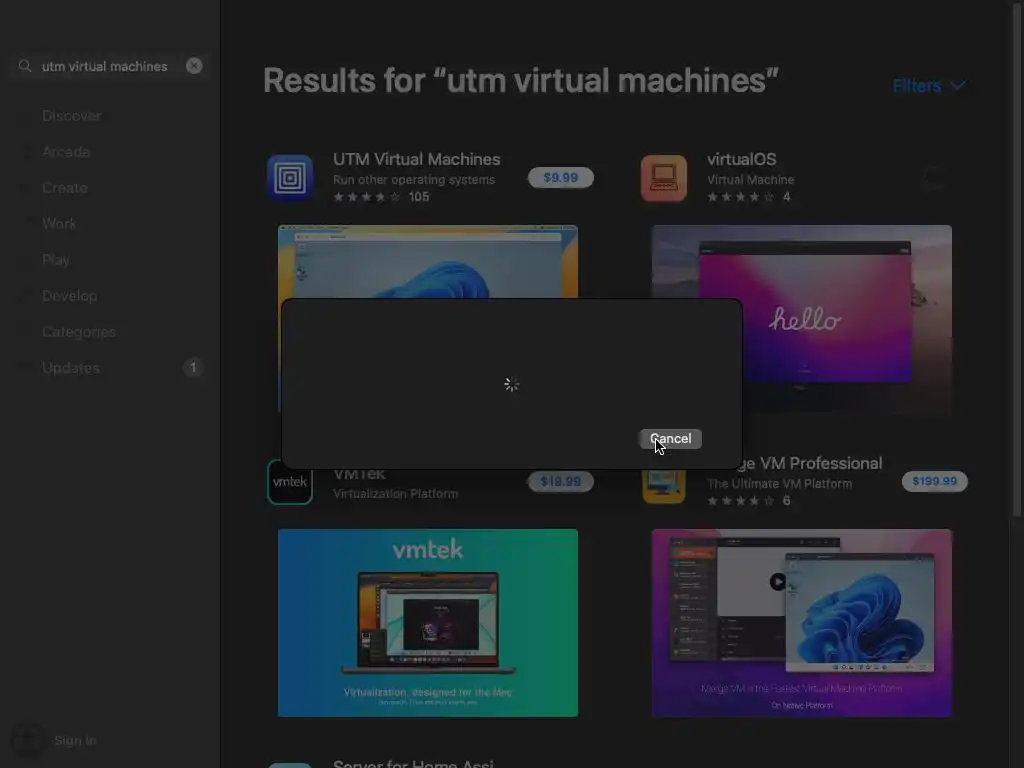
Task: Click the Run other operating systems subtitle
Action: tap(413, 180)
